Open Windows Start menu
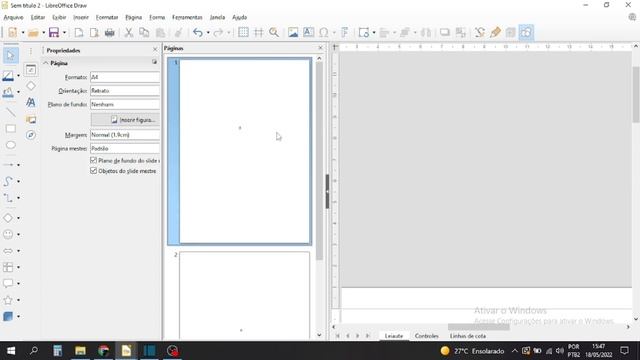640x360 pixels. 11,351
